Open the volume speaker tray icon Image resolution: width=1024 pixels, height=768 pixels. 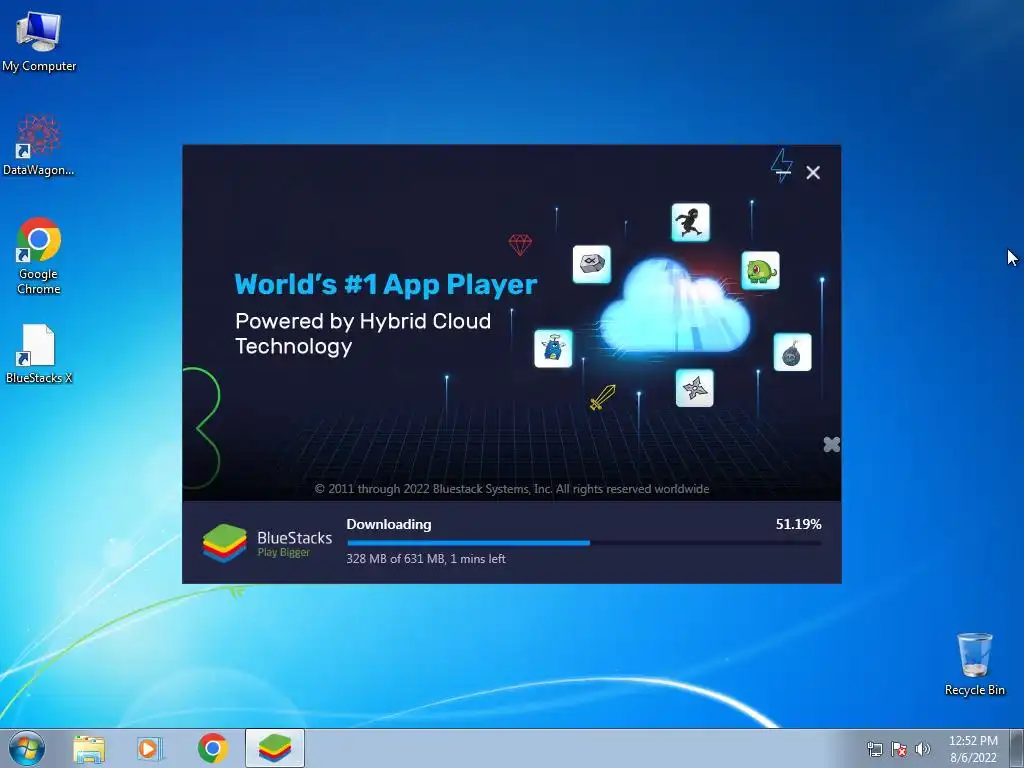coord(923,749)
